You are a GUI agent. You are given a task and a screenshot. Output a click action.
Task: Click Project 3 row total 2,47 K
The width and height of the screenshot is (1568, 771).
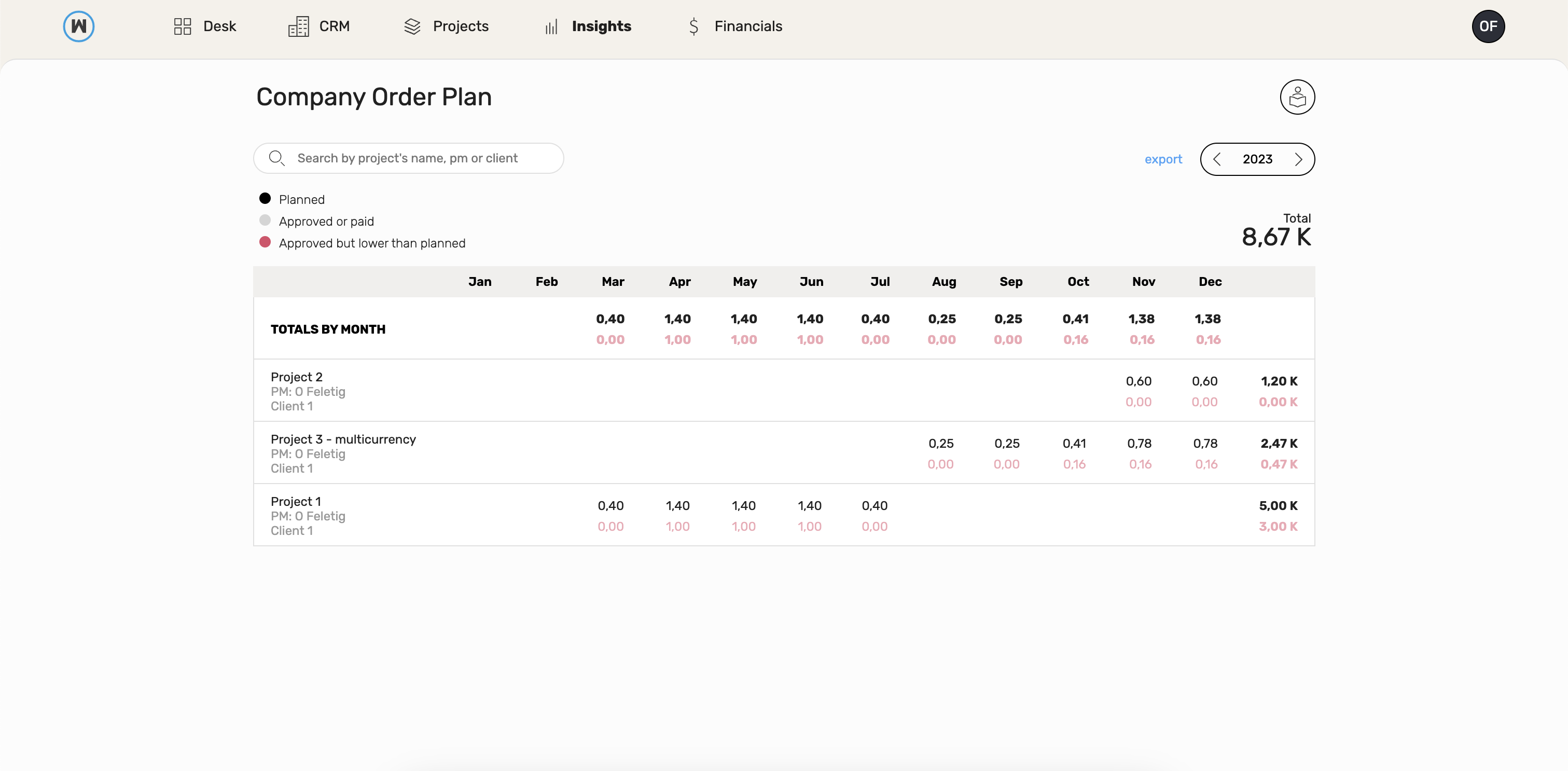[x=1279, y=444]
